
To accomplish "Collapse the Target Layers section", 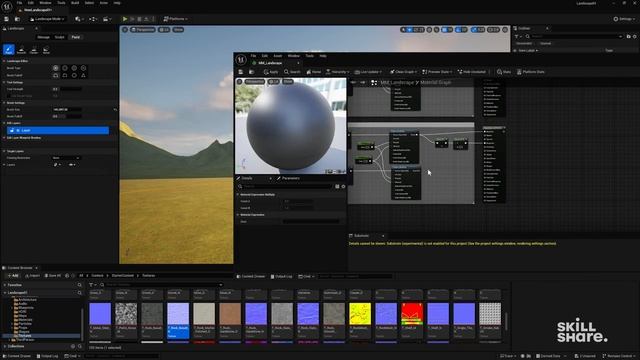I will [x=4, y=151].
